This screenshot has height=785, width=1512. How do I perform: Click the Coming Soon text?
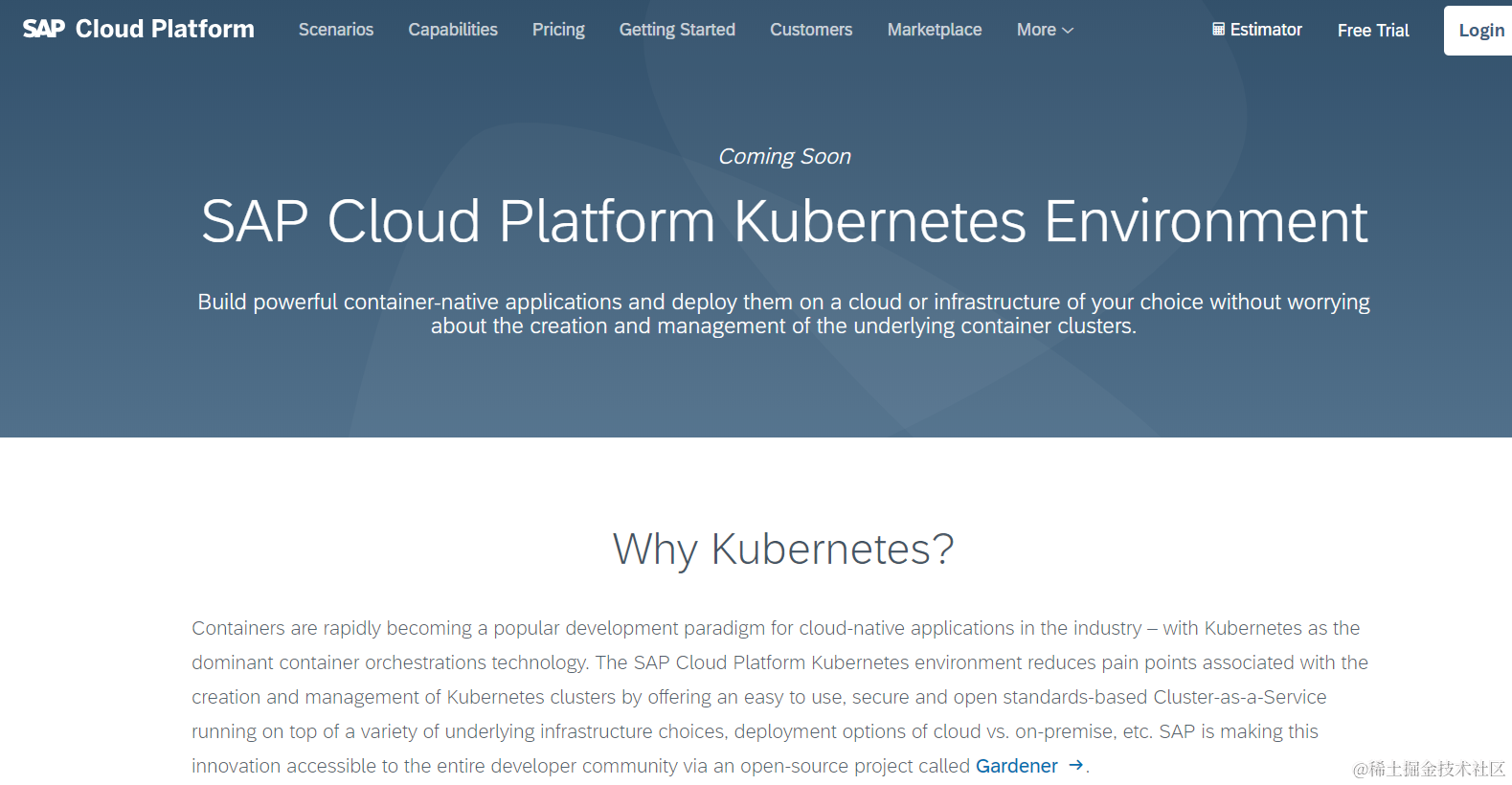[x=784, y=156]
